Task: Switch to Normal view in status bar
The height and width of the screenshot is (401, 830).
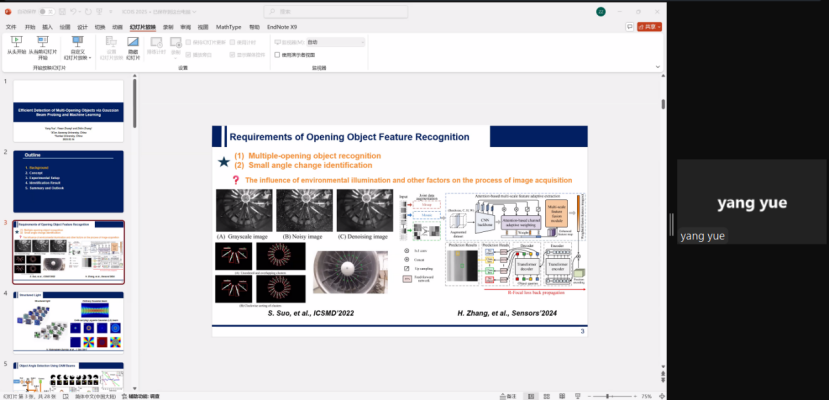Action: 531,396
